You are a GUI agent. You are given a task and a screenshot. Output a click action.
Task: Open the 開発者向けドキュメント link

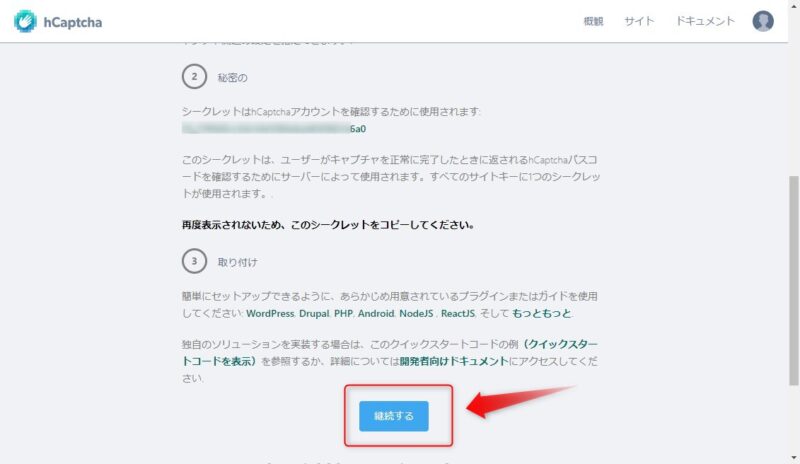454,361
